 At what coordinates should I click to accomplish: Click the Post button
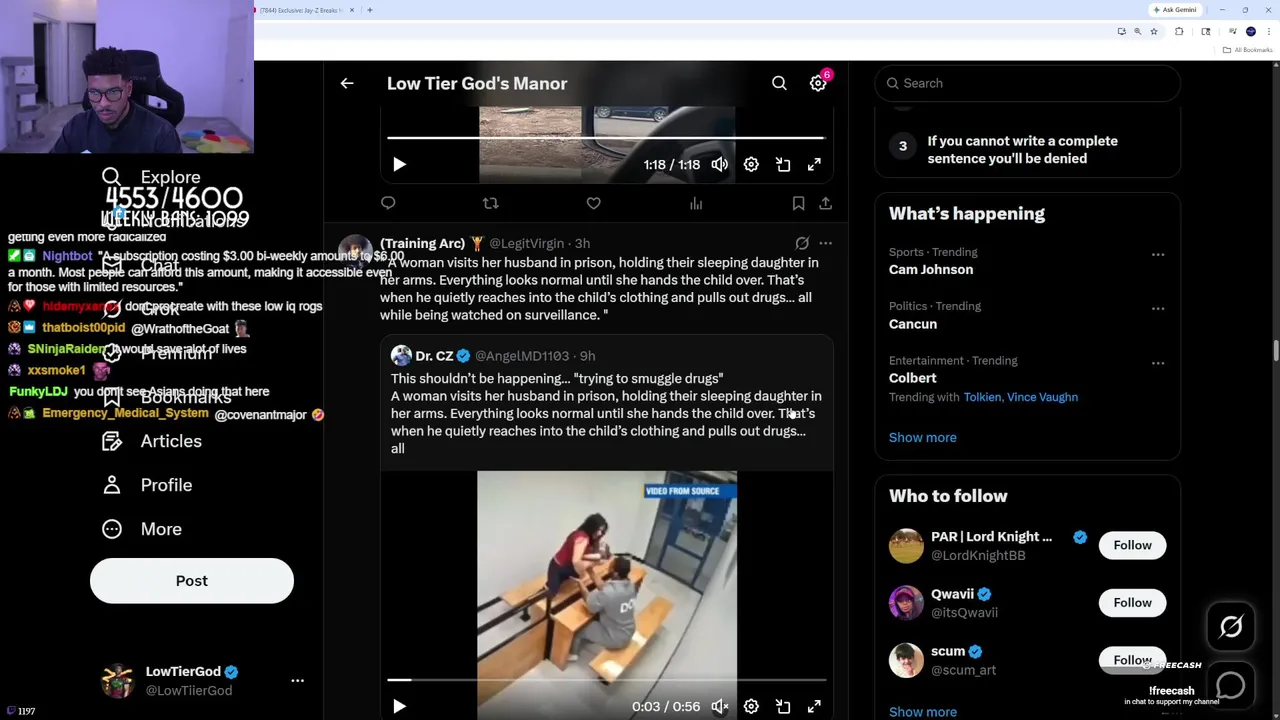(192, 581)
